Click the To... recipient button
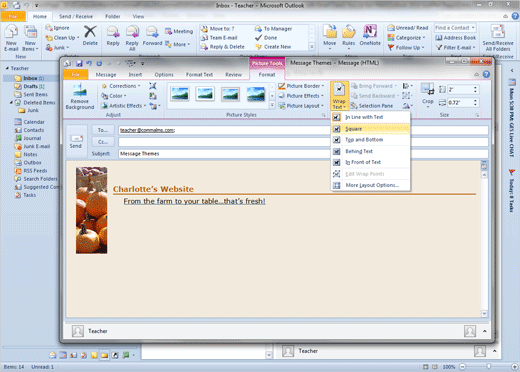Image resolution: width=520 pixels, height=372 pixels. 103,130
